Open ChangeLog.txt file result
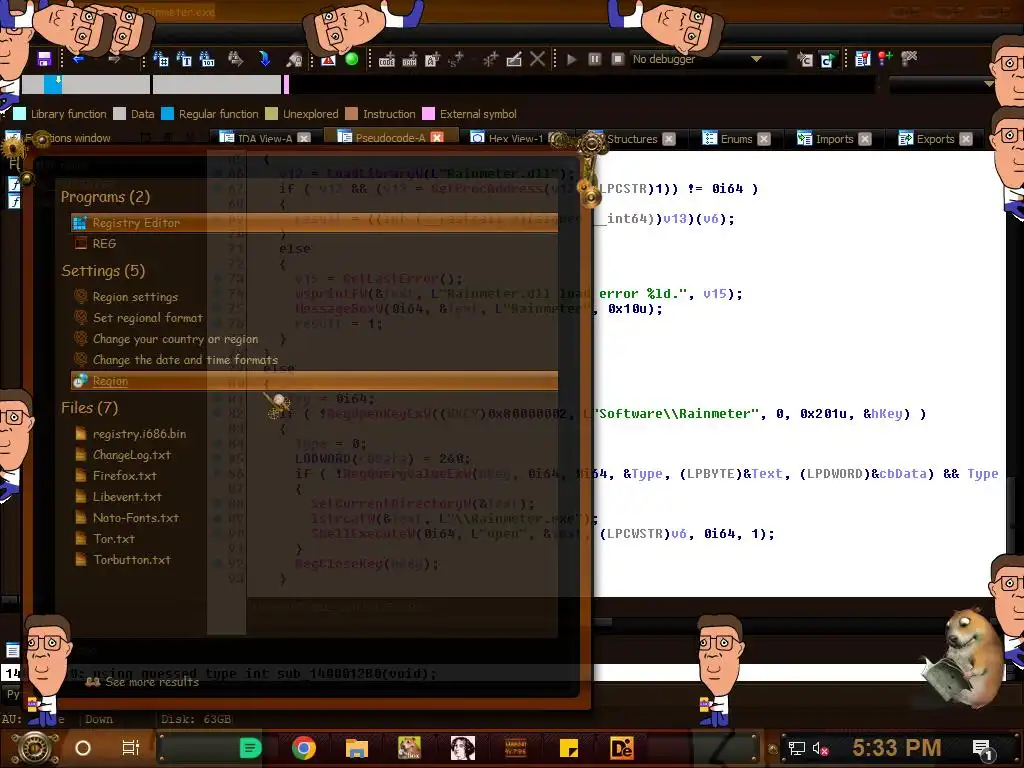Viewport: 1024px width, 768px height. pos(314,455)
